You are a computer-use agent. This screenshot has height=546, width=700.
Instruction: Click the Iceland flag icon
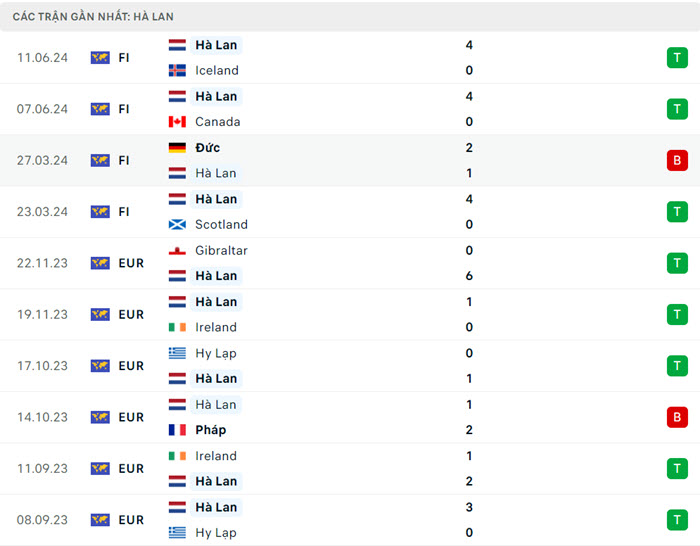click(177, 71)
